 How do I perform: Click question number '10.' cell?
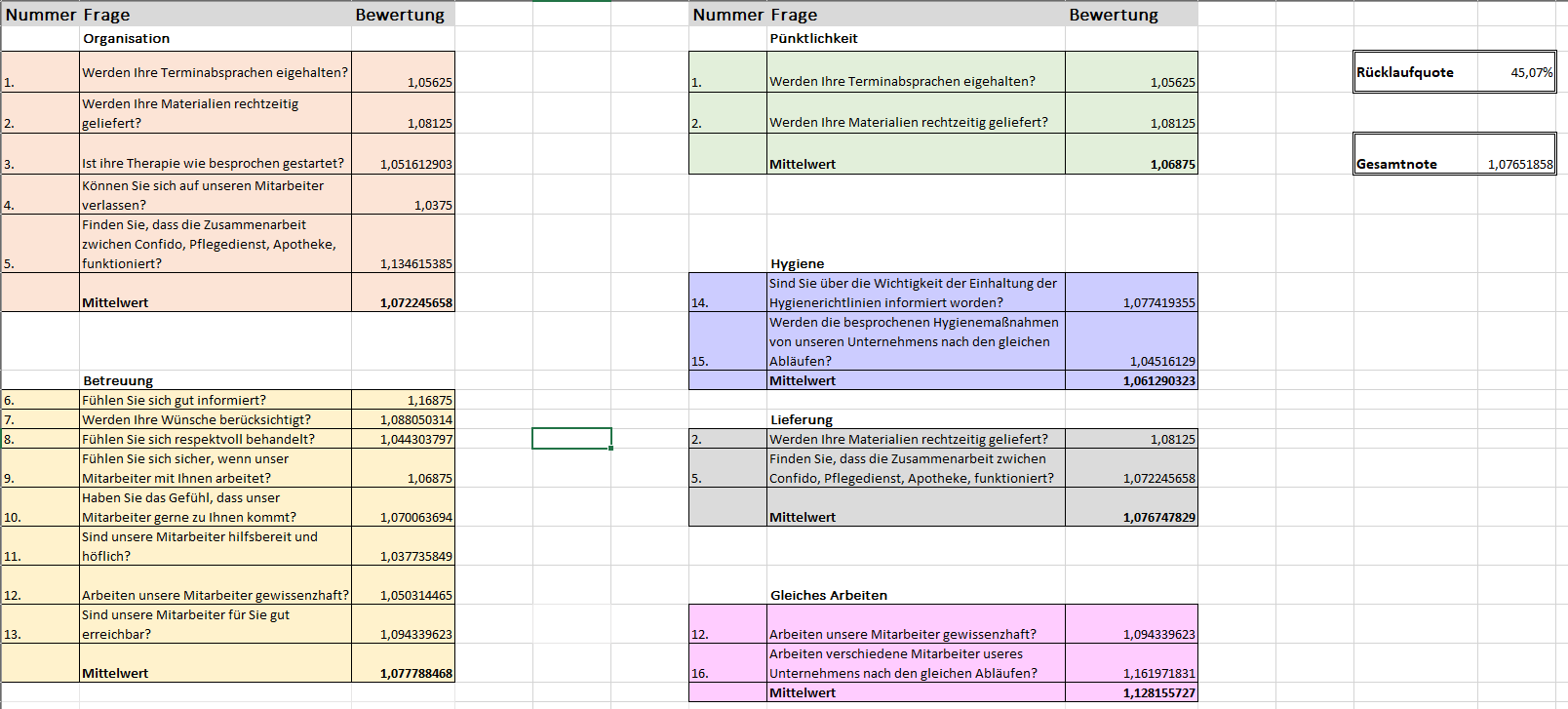click(40, 507)
